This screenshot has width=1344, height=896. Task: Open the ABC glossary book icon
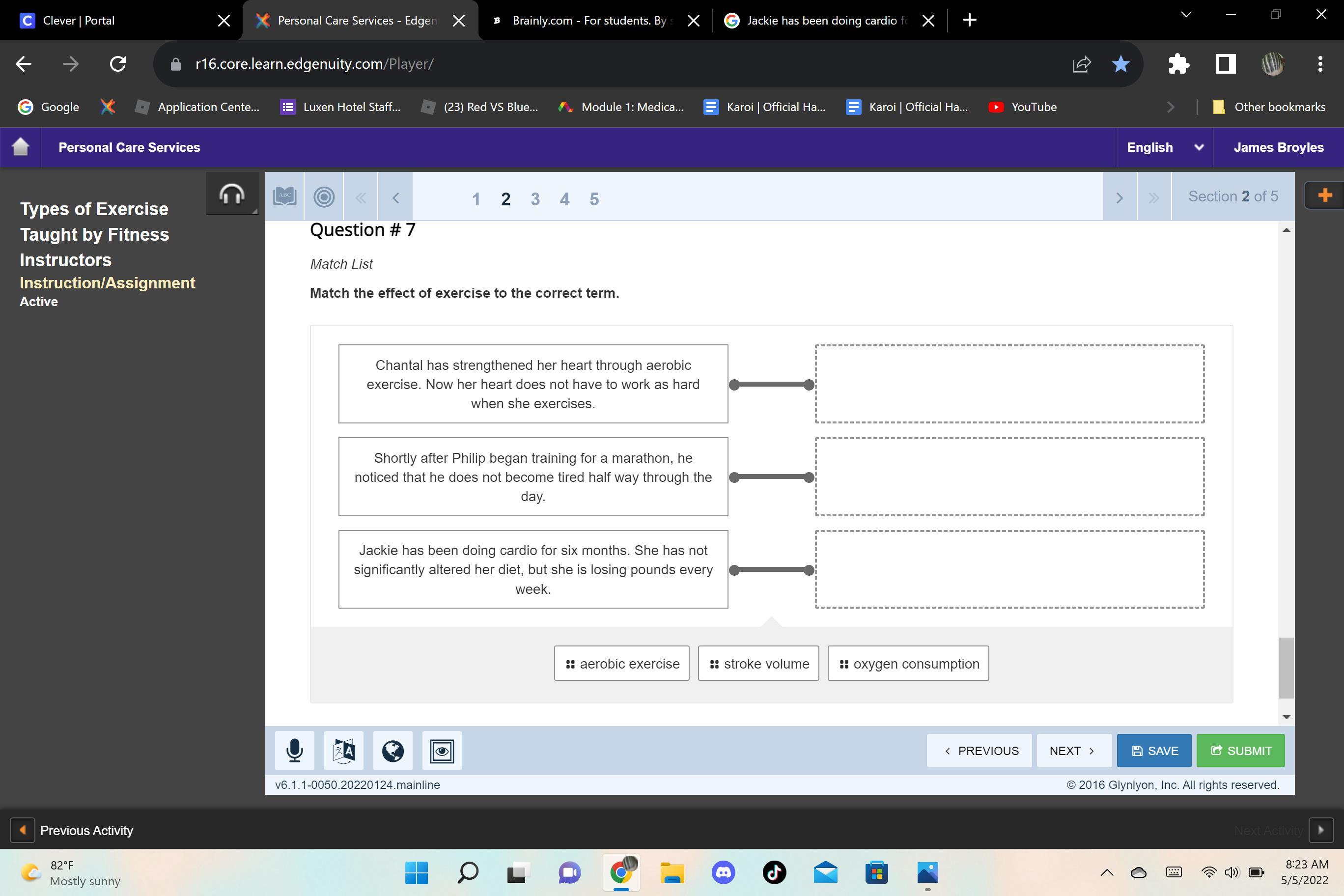pyautogui.click(x=284, y=196)
